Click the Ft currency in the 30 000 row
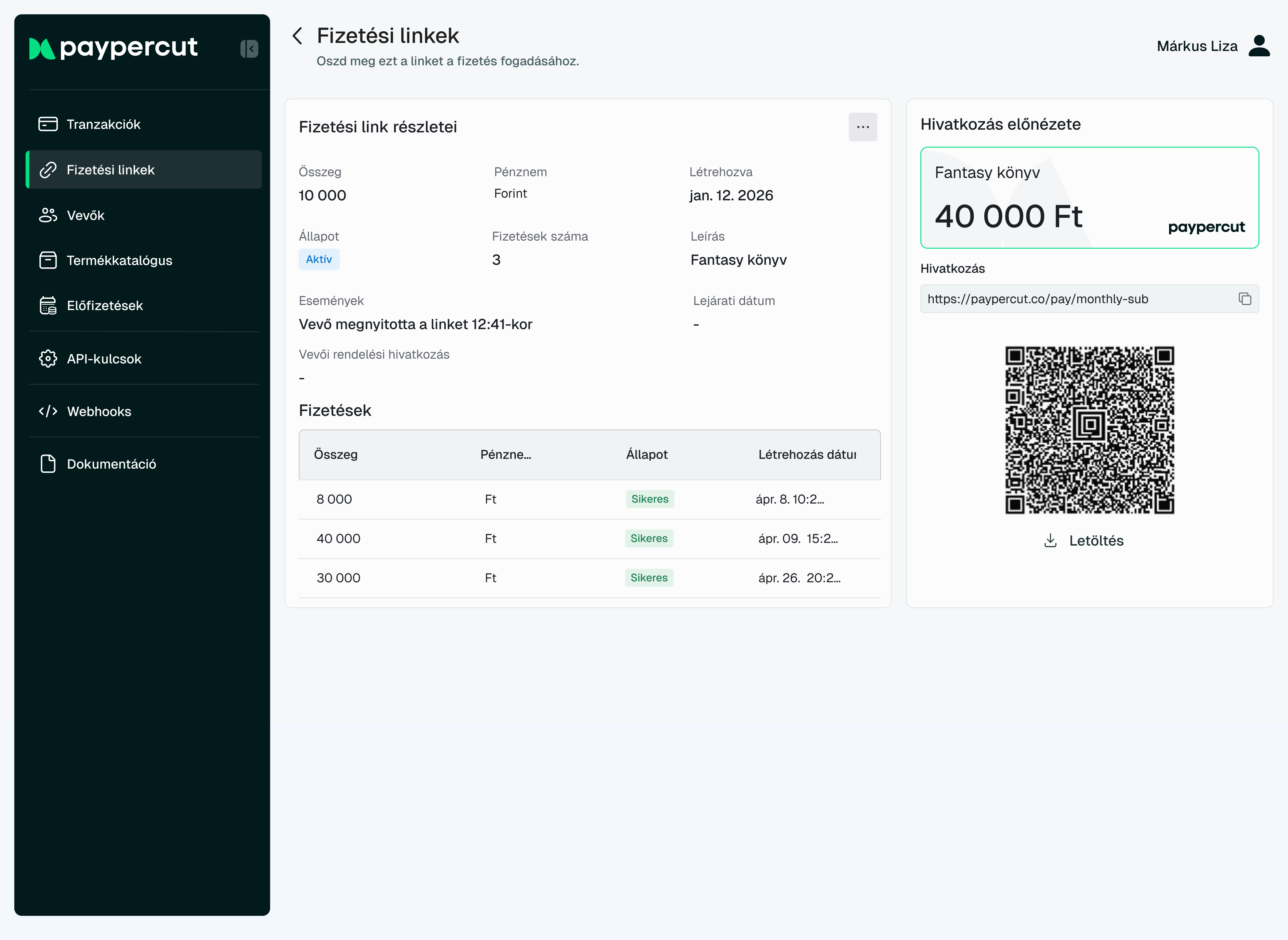 490,577
